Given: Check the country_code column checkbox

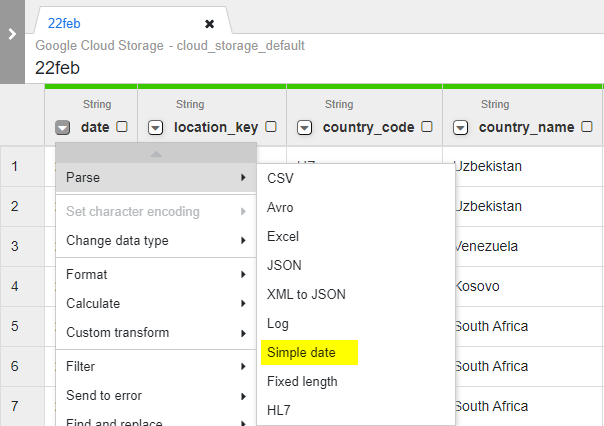Looking at the screenshot, I should click(427, 127).
